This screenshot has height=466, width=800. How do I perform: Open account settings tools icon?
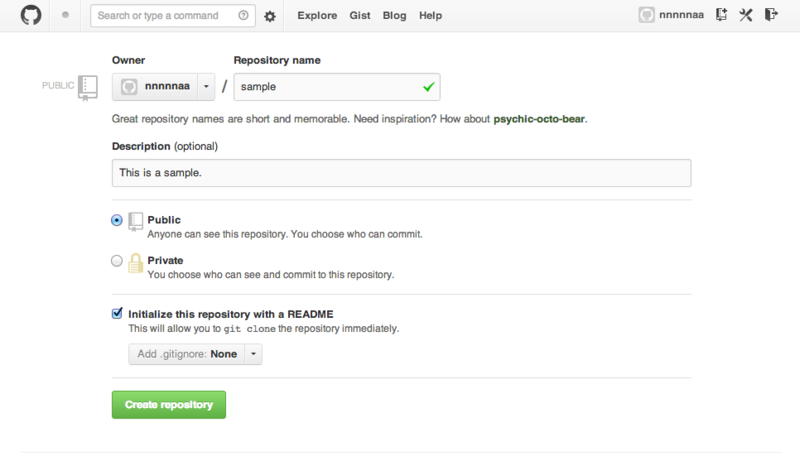746,15
